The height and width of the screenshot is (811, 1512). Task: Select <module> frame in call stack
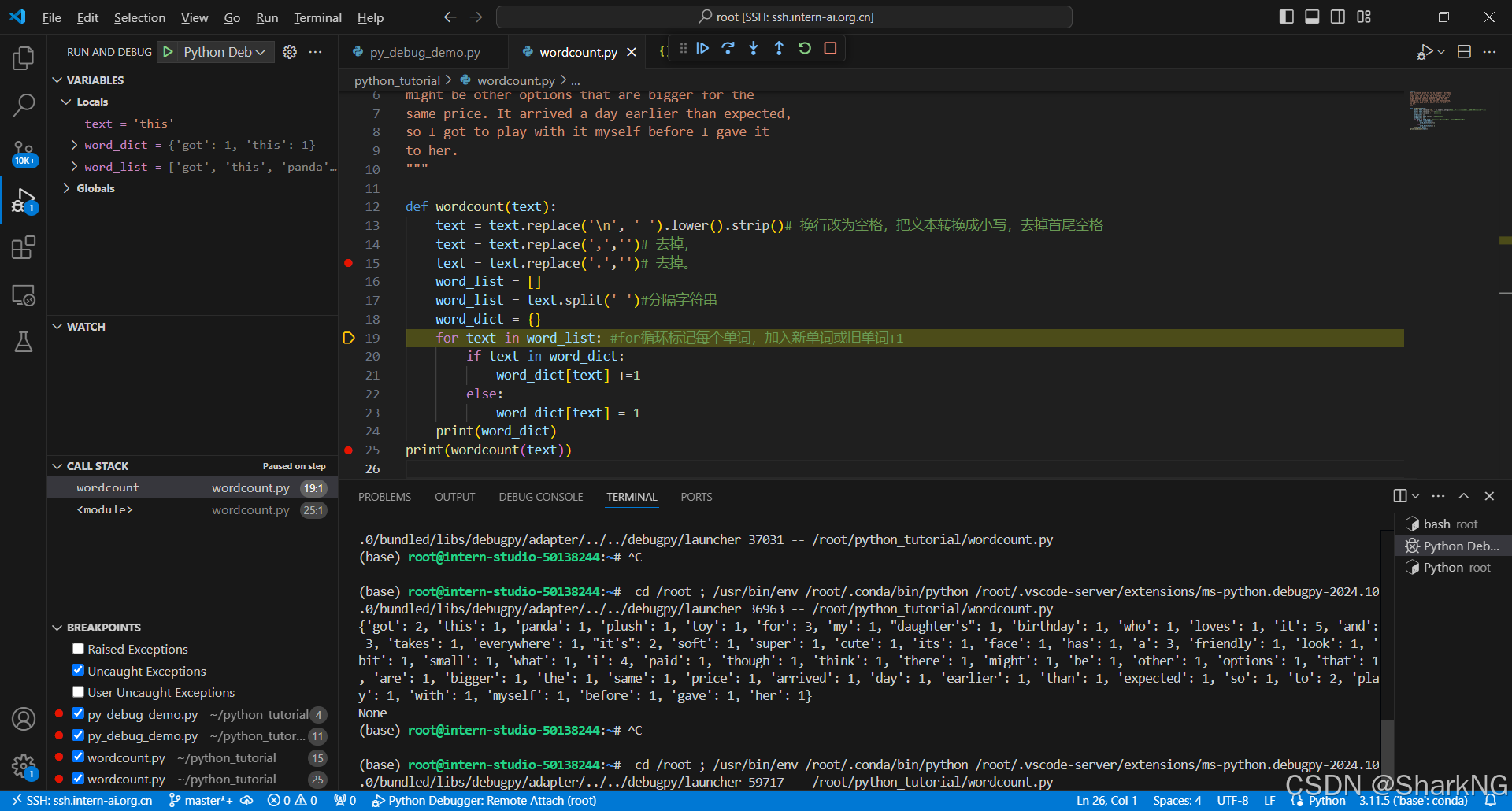[x=193, y=510]
